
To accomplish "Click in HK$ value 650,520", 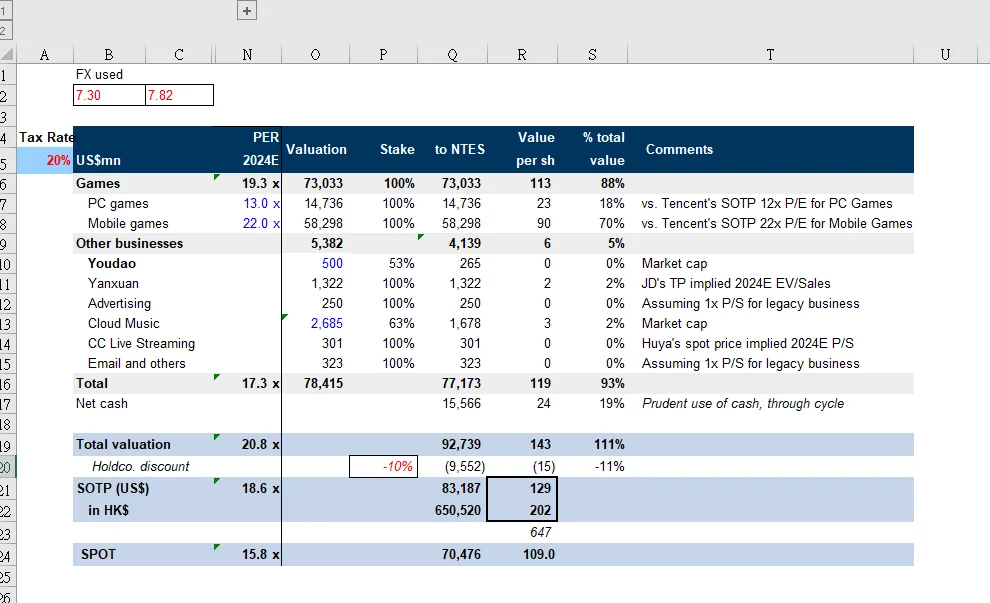I will pyautogui.click(x=453, y=510).
